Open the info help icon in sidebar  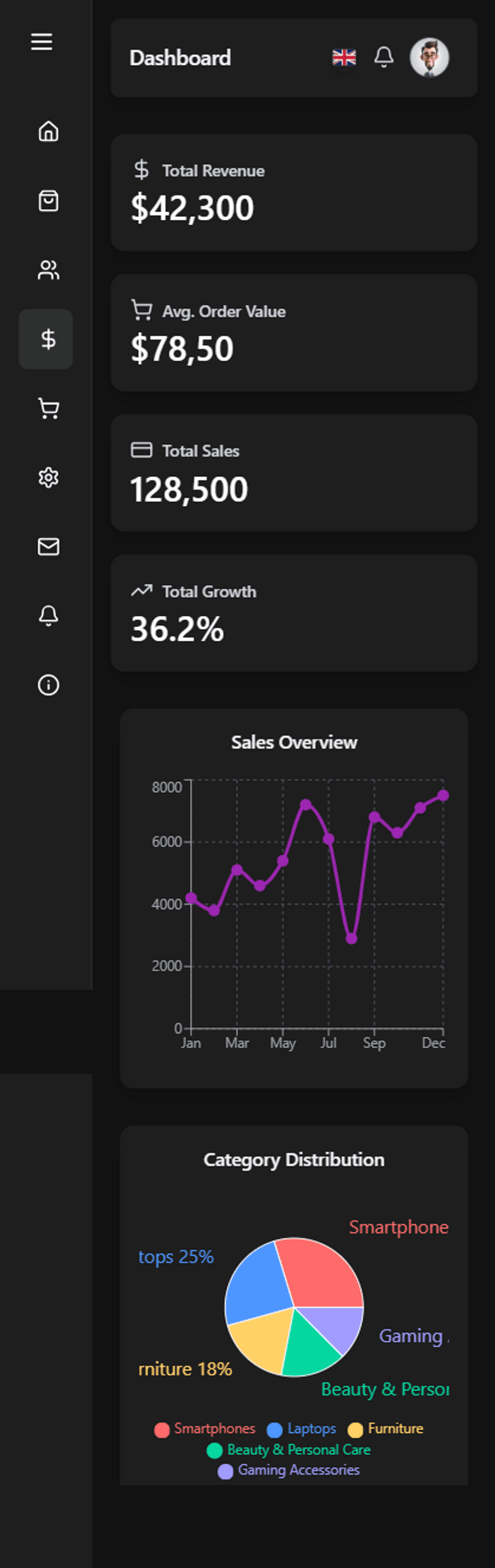point(48,685)
